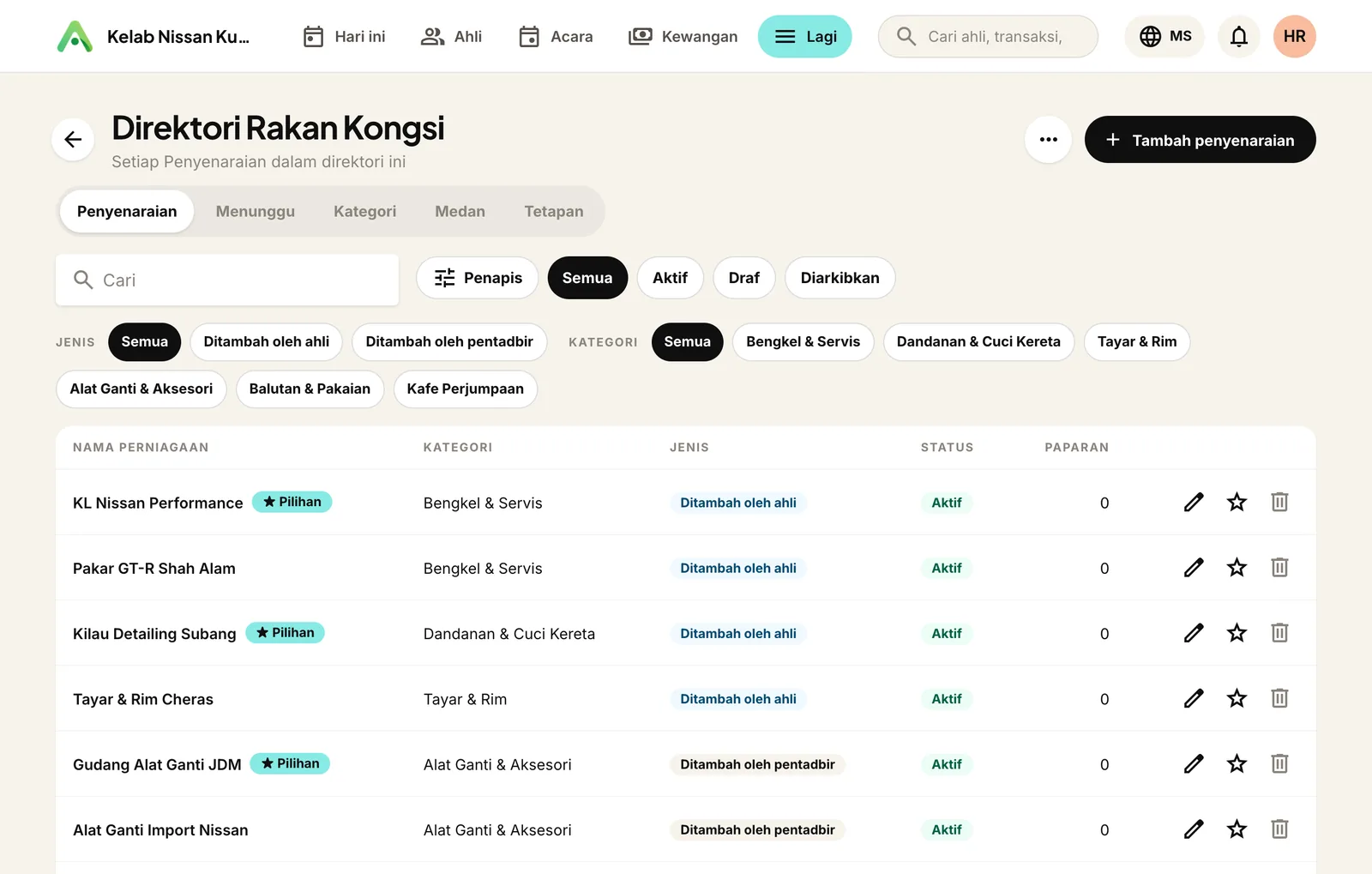Select the Ditambah oleh pentadbir type filter
Screen dimensions: 1372x874
449,341
